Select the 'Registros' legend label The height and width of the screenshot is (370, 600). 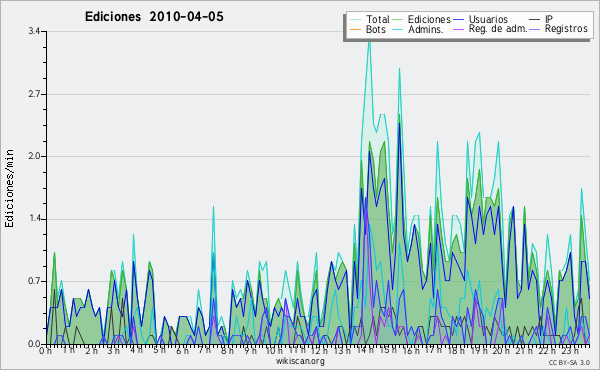pos(566,29)
